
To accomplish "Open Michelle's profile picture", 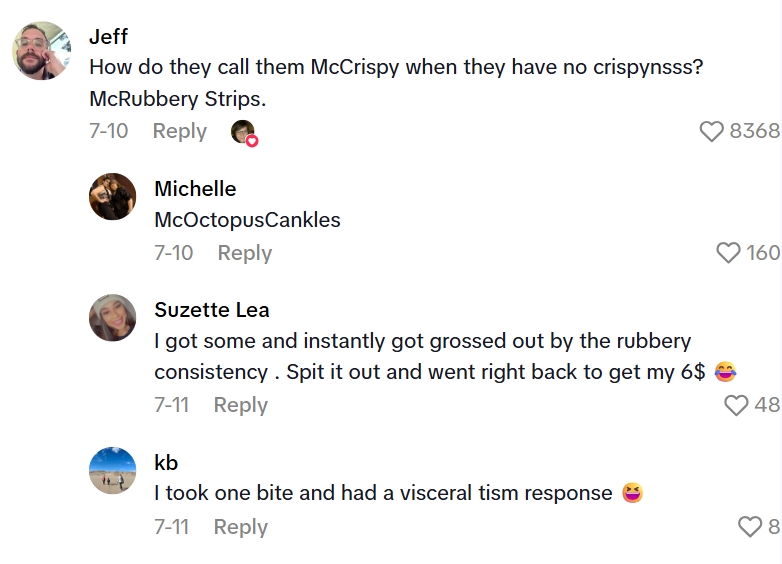I will pos(112,196).
